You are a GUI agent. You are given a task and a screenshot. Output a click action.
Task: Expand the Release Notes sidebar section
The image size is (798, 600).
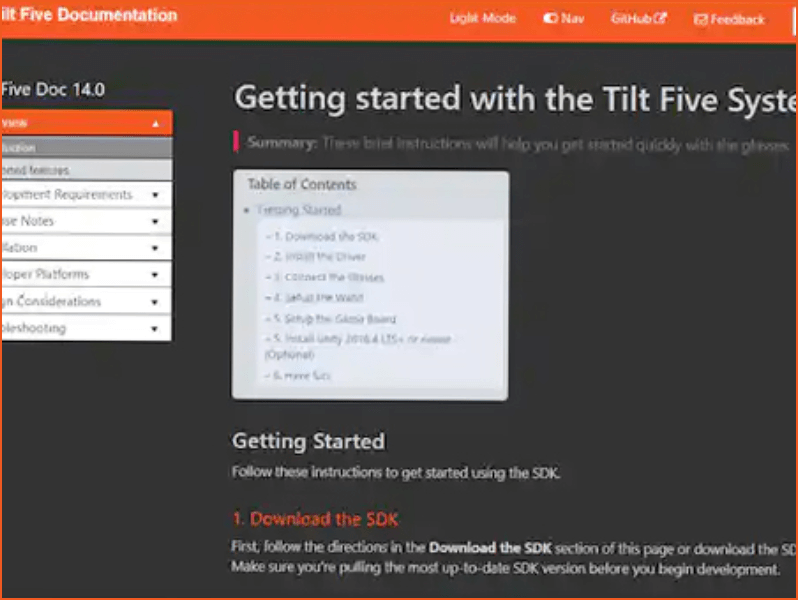tap(87, 221)
